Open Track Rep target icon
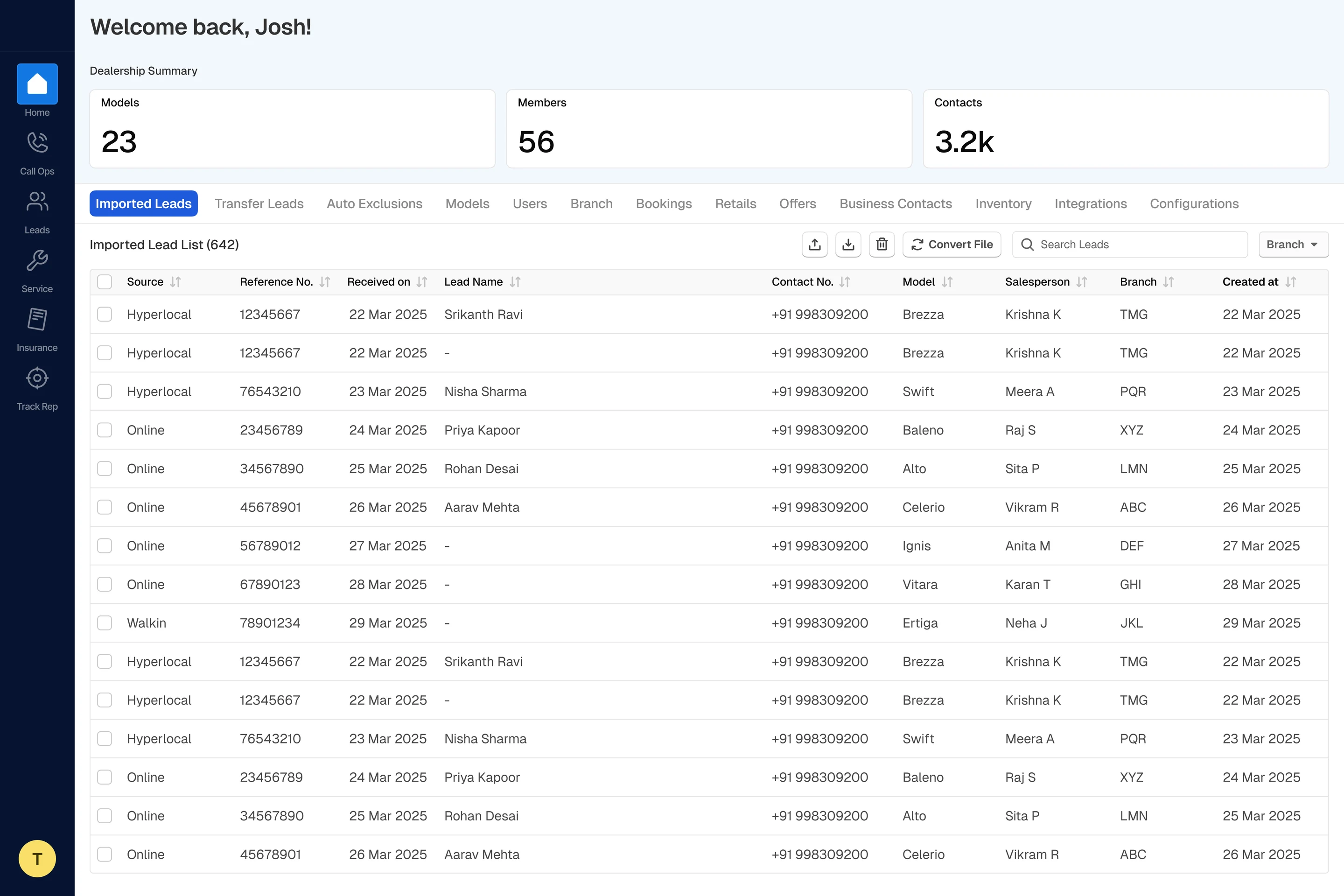 point(37,378)
